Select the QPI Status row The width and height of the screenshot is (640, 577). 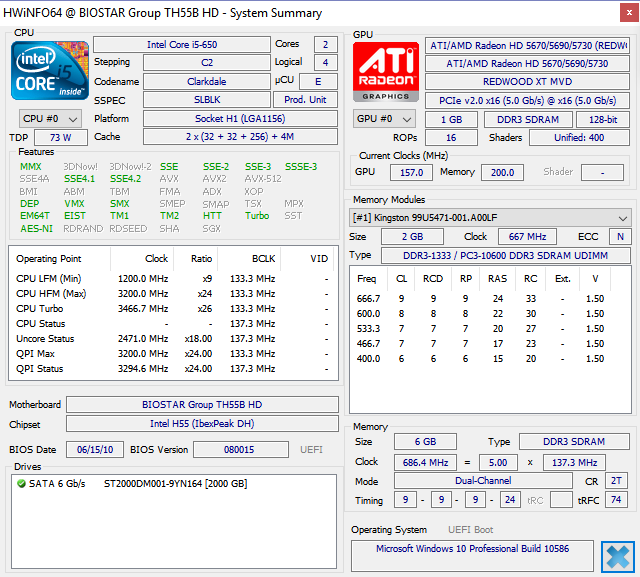click(x=173, y=369)
